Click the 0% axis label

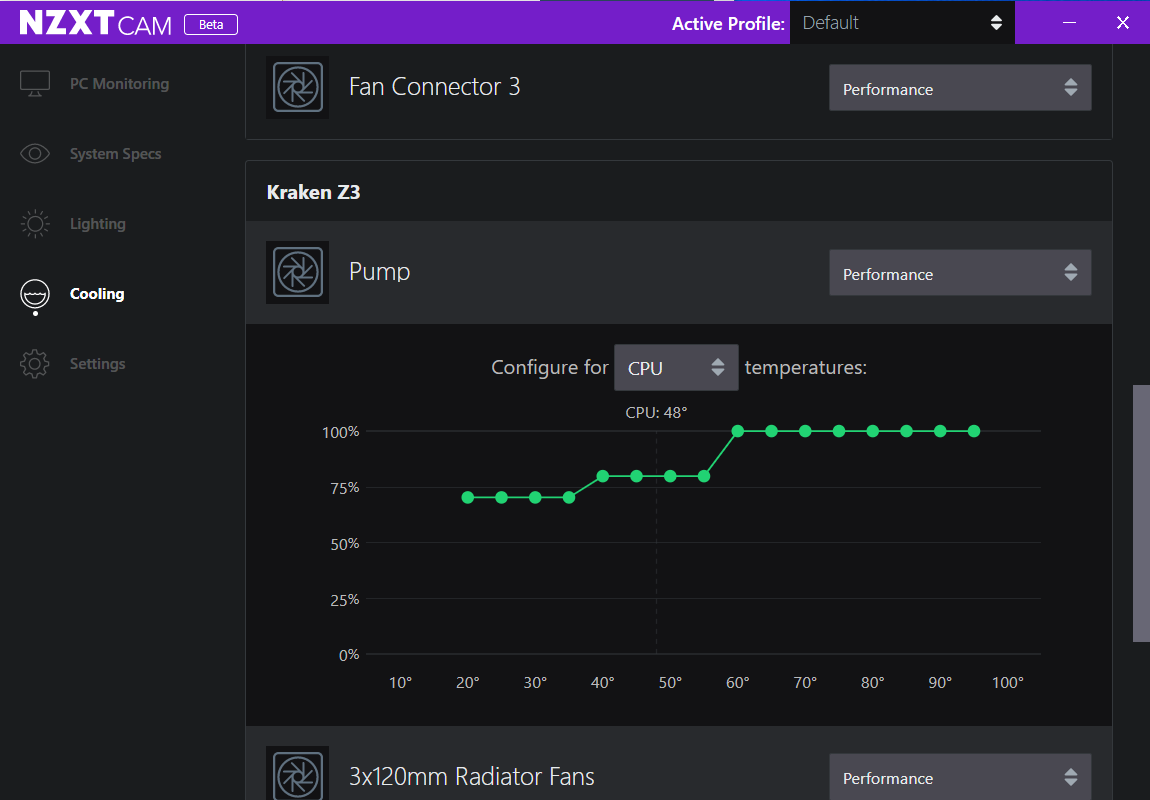point(349,655)
